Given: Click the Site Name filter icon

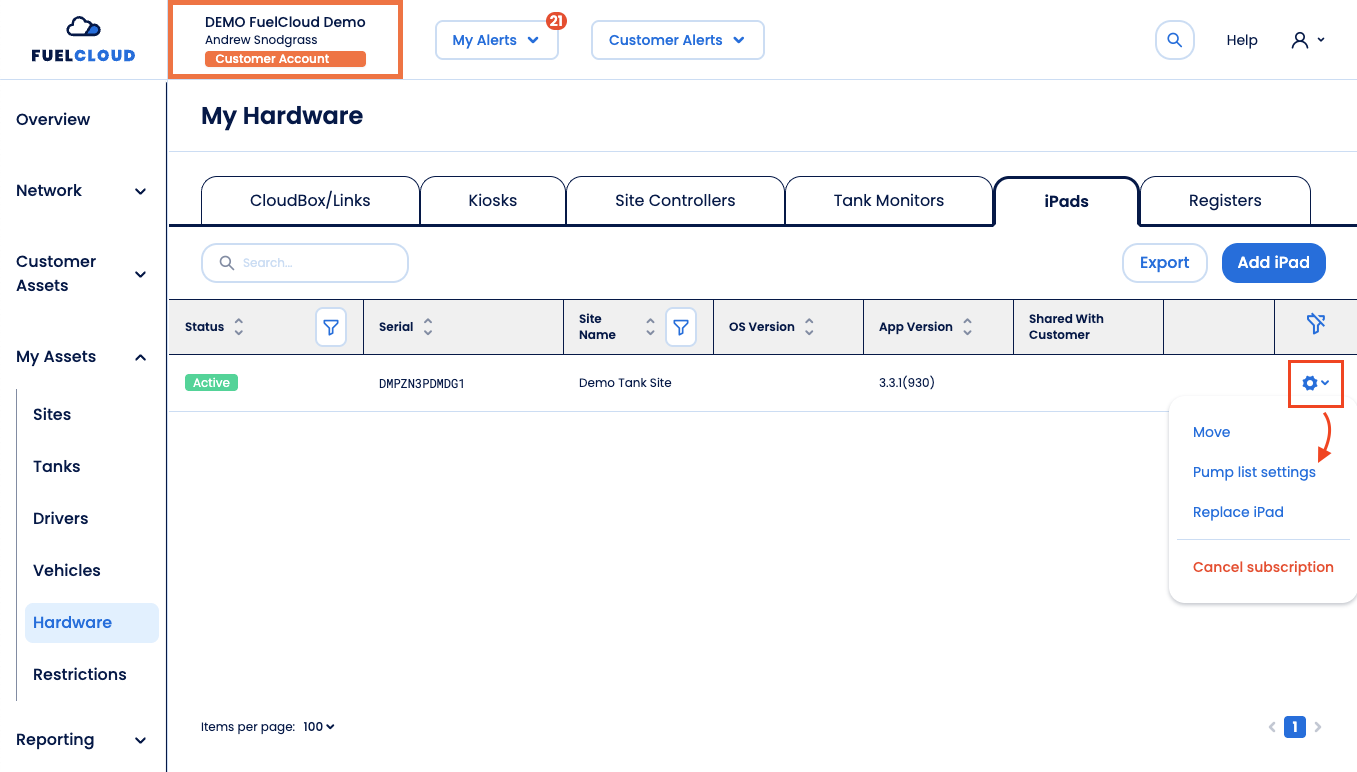Looking at the screenshot, I should (681, 327).
